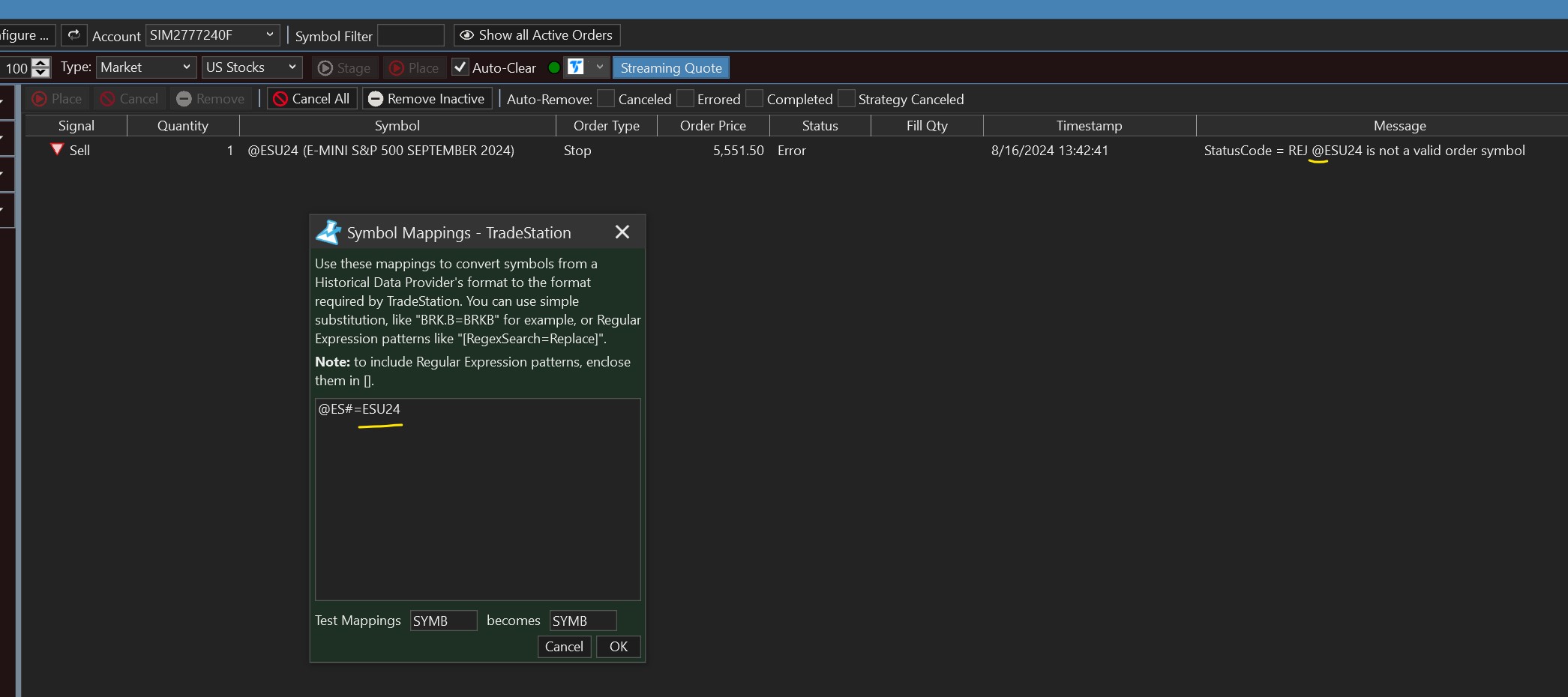Sort by the Signal column header

[76, 126]
